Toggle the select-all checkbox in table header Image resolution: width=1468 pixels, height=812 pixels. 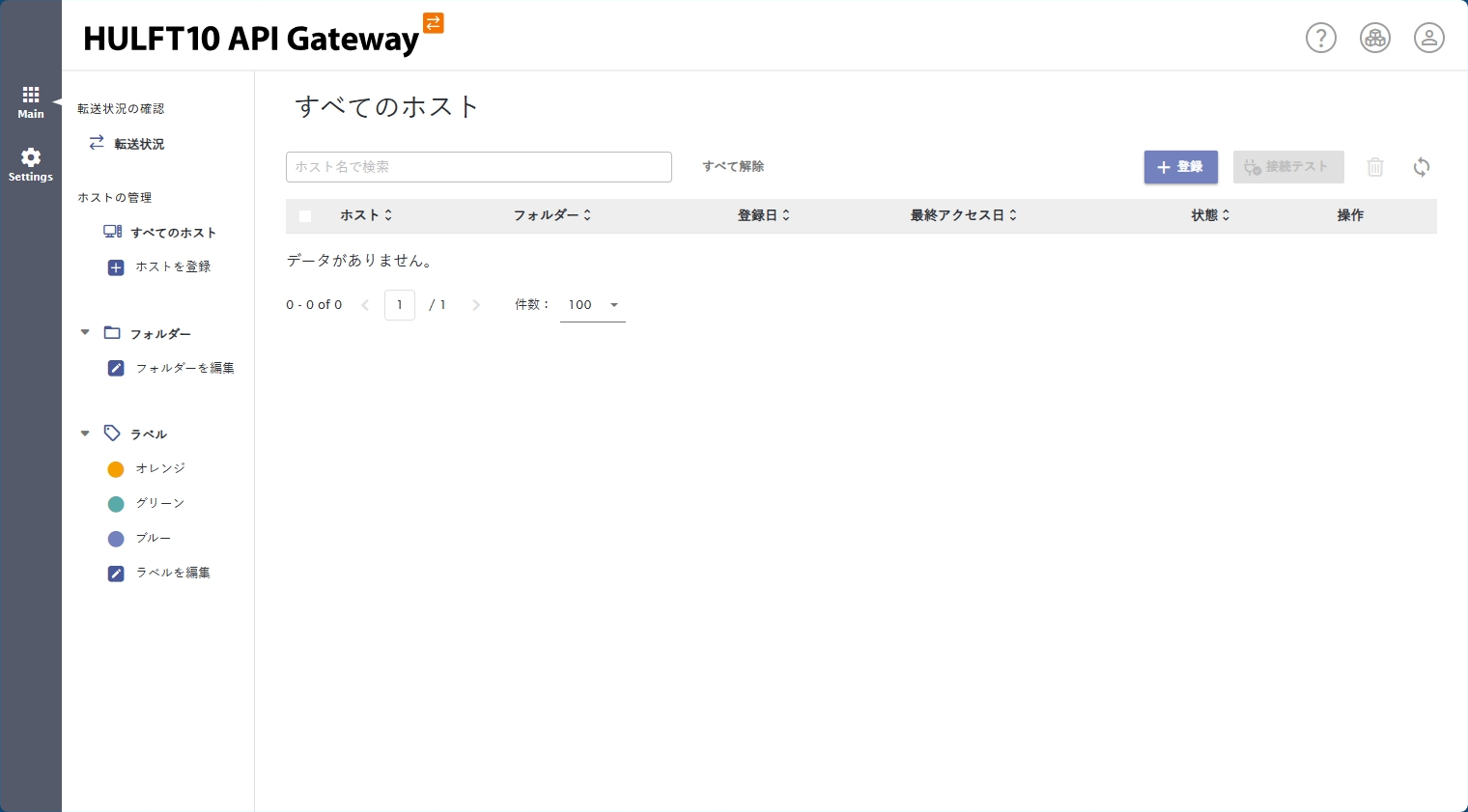[x=305, y=216]
